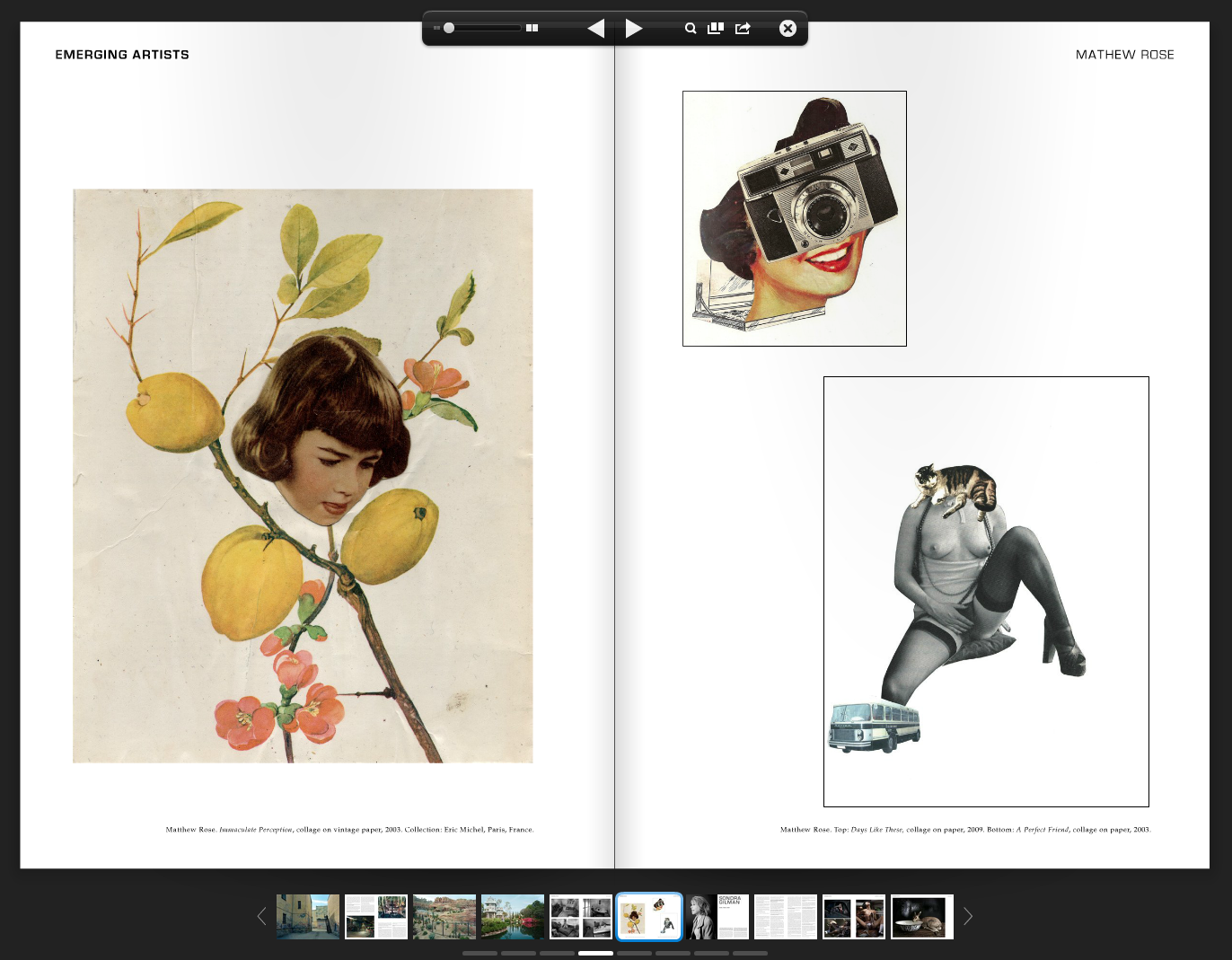
Task: Open the Sonora Gilman spread thumbnail
Action: click(x=717, y=916)
